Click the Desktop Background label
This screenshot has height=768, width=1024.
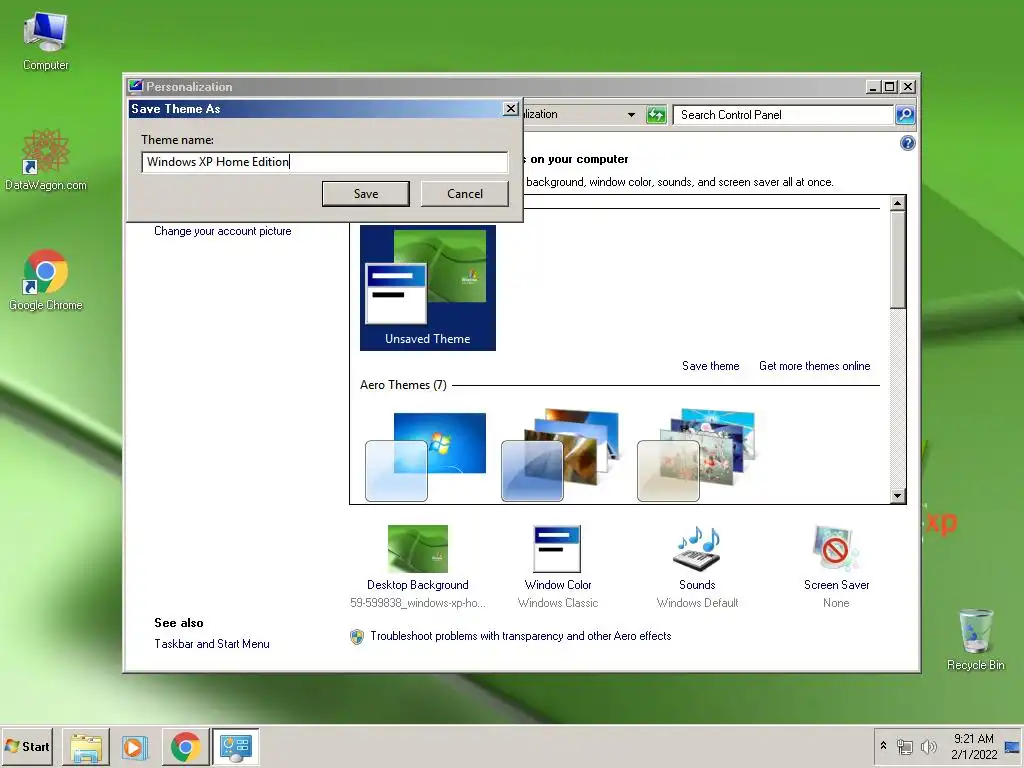coord(418,585)
